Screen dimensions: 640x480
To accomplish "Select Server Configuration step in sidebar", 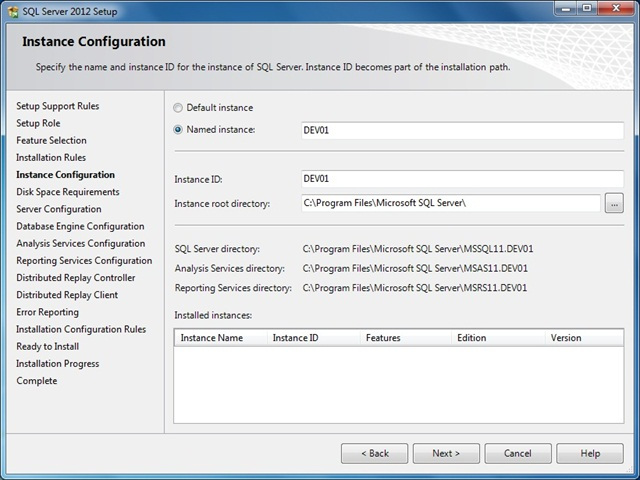I will 58,209.
